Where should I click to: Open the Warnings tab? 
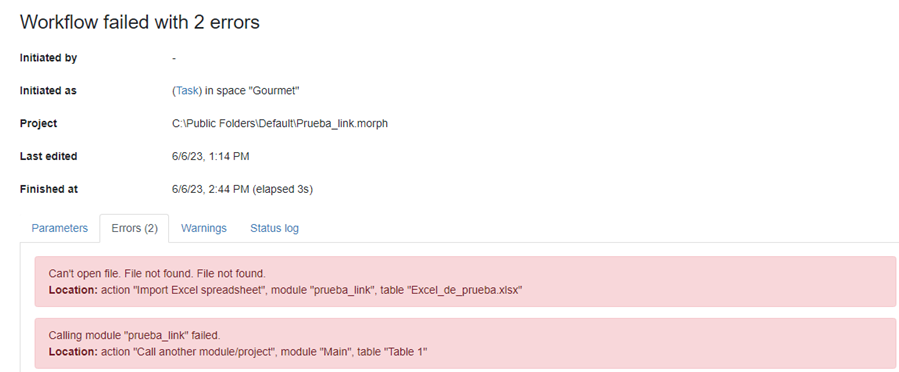(204, 228)
